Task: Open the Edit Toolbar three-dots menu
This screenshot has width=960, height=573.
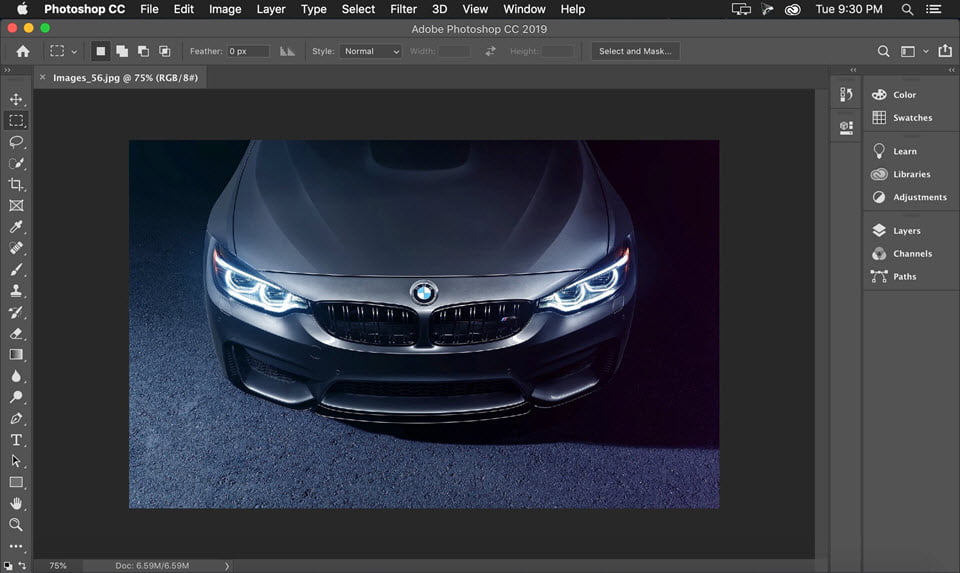Action: (x=16, y=546)
